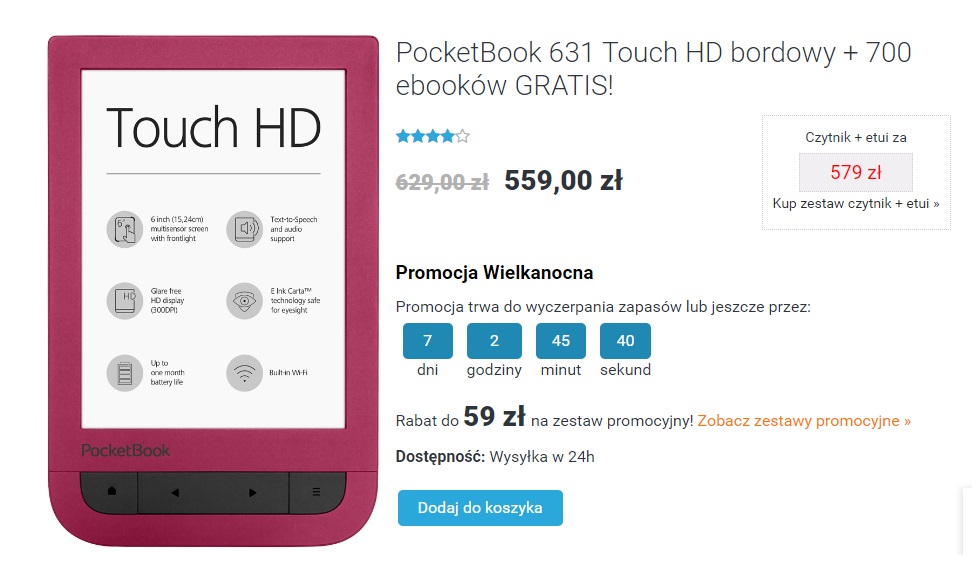Click the Built-in Wi-Fi icon
The width and height of the screenshot is (977, 569).
pos(244,373)
